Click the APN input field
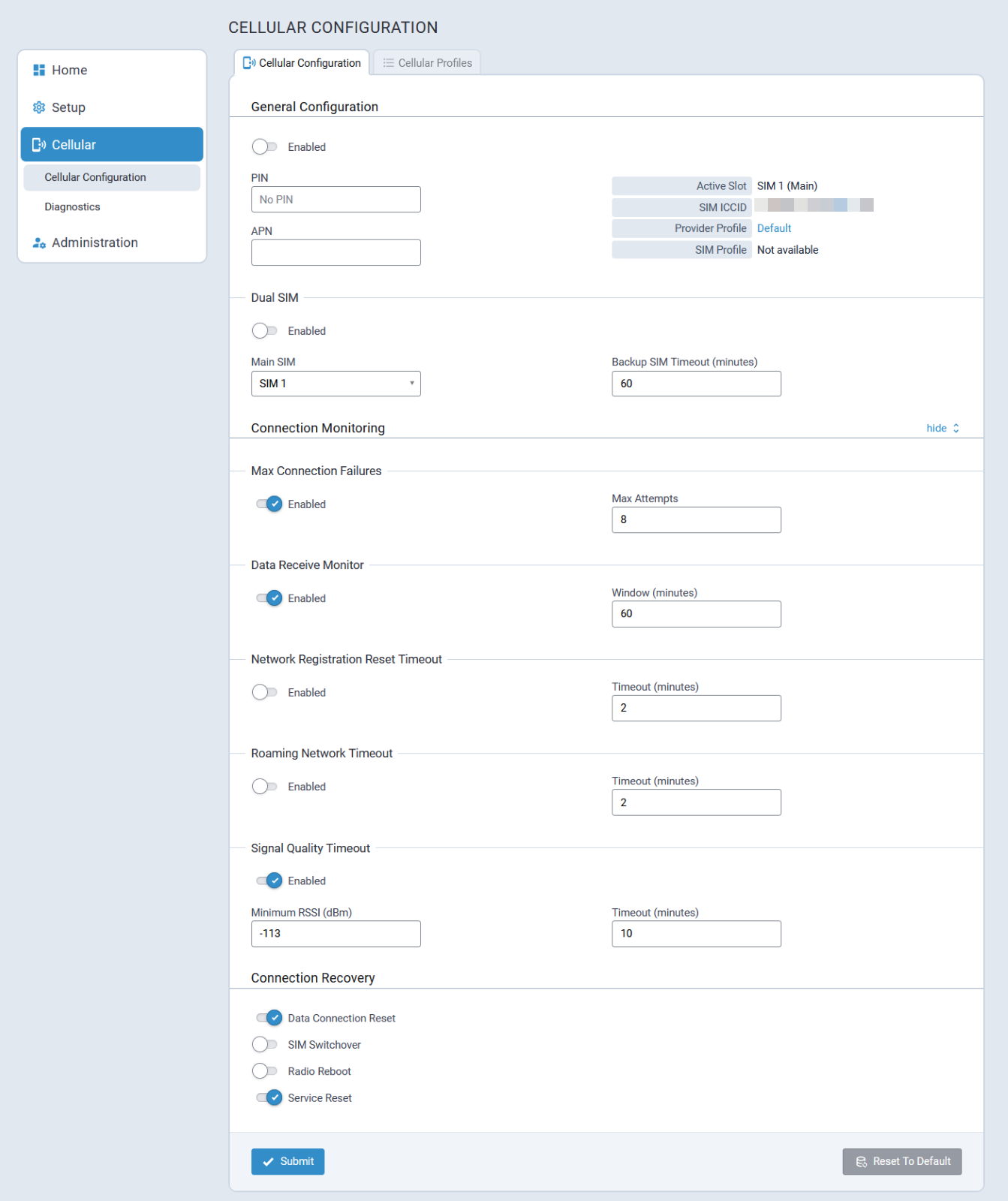1008x1201 pixels. [335, 253]
